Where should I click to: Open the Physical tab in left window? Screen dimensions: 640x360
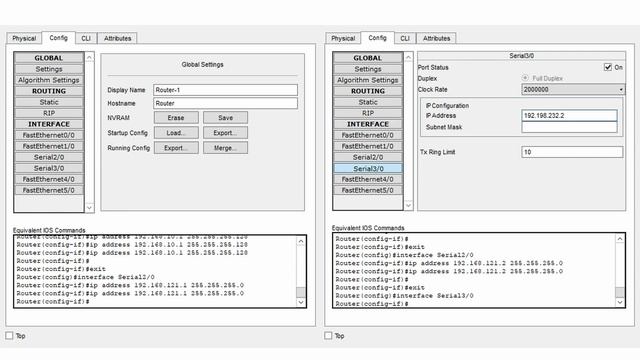pos(24,38)
